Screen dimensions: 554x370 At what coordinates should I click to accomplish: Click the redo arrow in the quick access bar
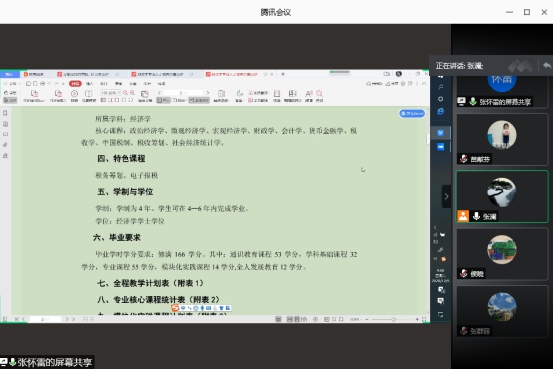click(x=57, y=84)
